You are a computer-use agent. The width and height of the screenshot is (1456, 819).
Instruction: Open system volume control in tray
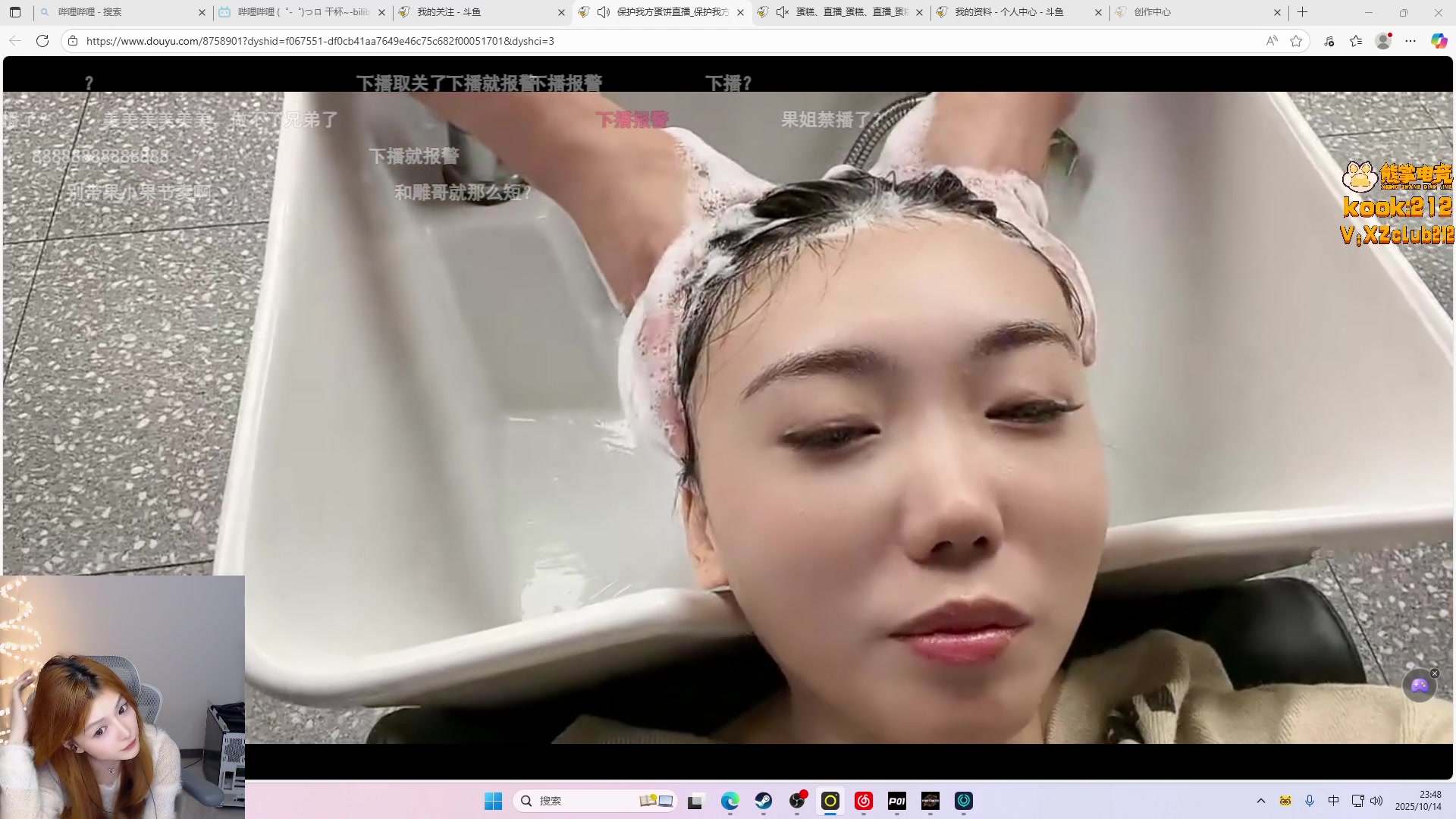pyautogui.click(x=1376, y=801)
